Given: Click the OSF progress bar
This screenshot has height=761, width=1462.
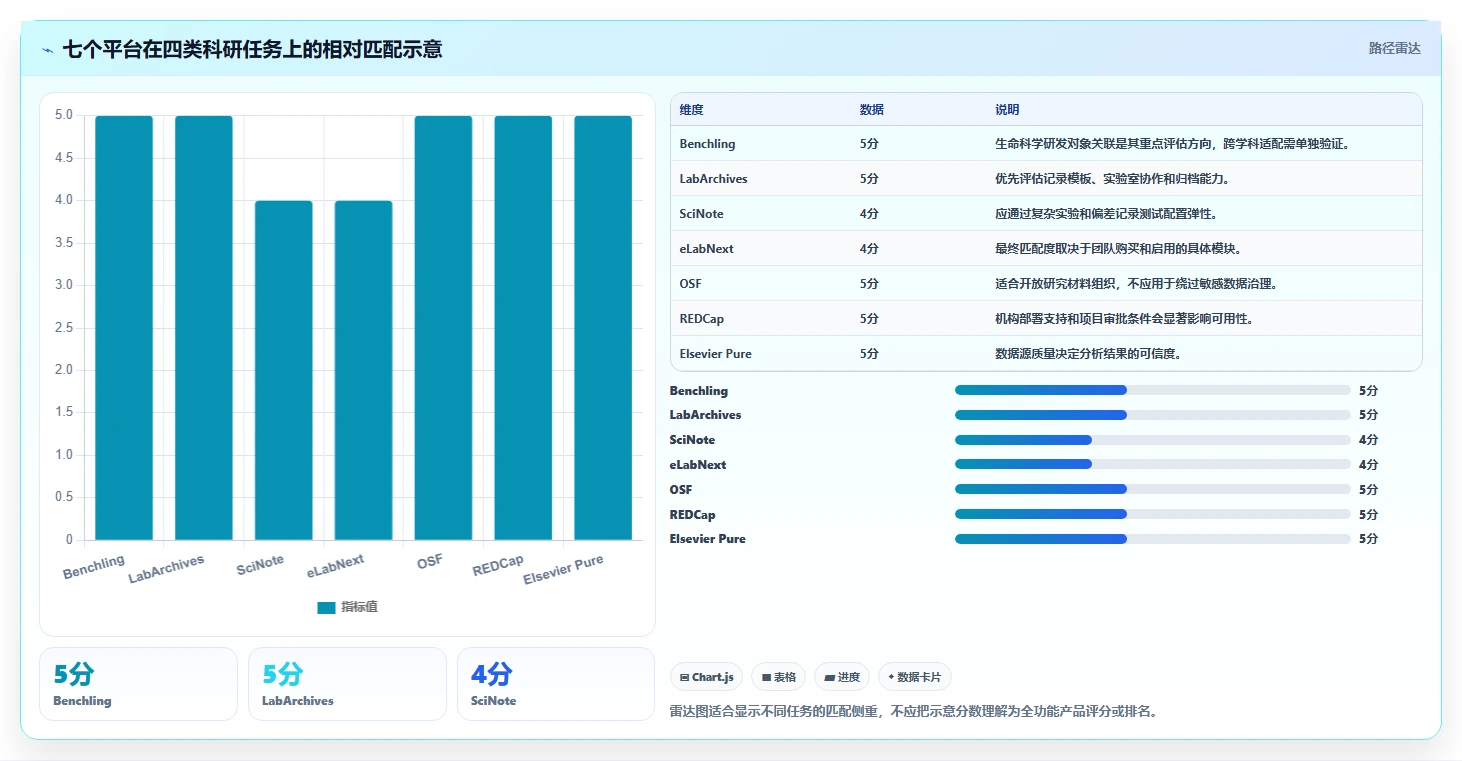Looking at the screenshot, I should click(1153, 490).
